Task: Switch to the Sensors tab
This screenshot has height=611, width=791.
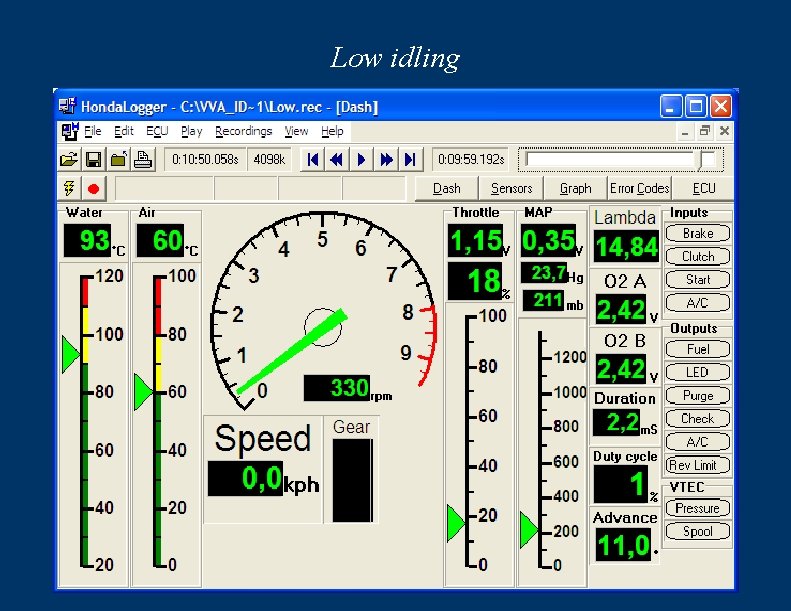Action: pos(511,189)
